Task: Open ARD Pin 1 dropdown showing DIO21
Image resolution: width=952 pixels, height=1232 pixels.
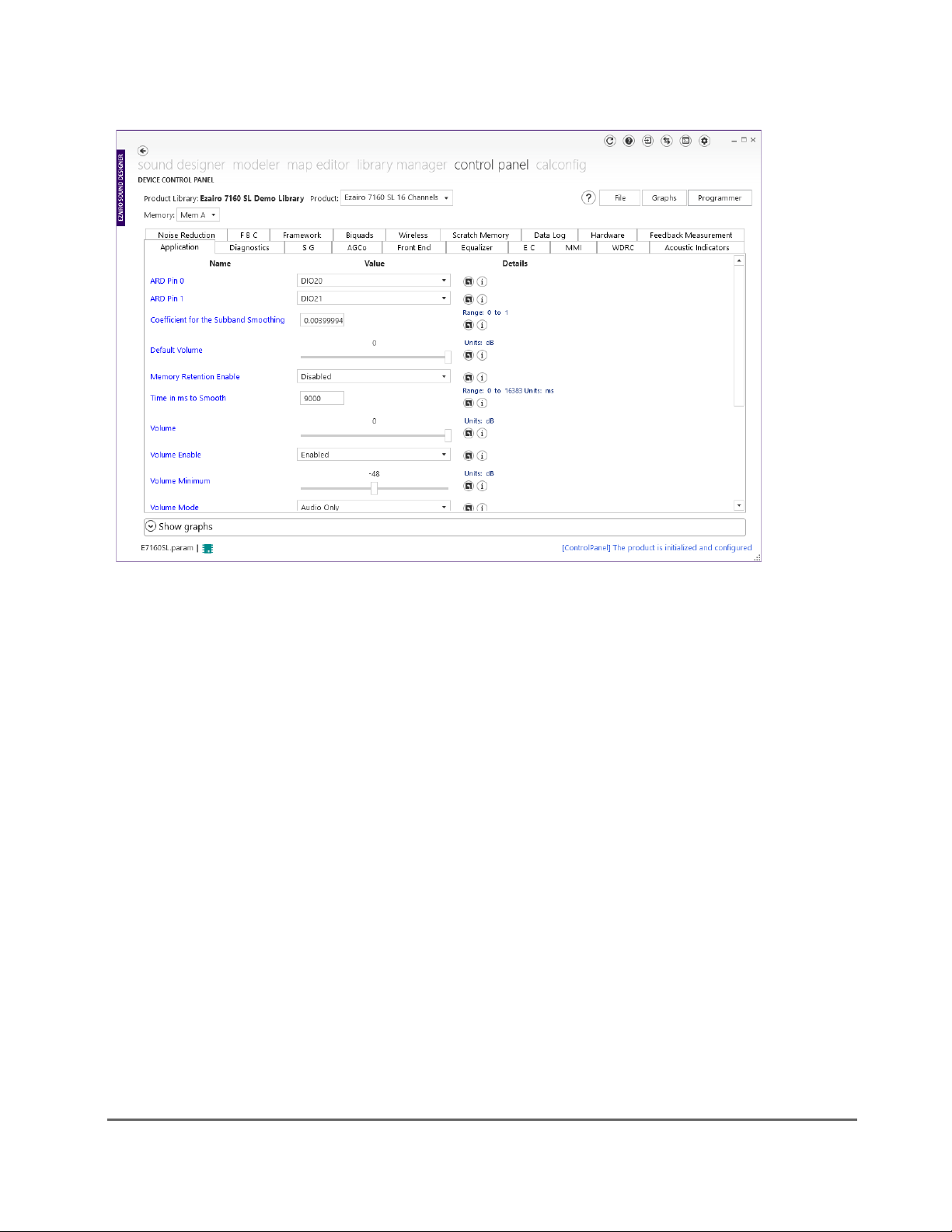Action: [x=374, y=298]
